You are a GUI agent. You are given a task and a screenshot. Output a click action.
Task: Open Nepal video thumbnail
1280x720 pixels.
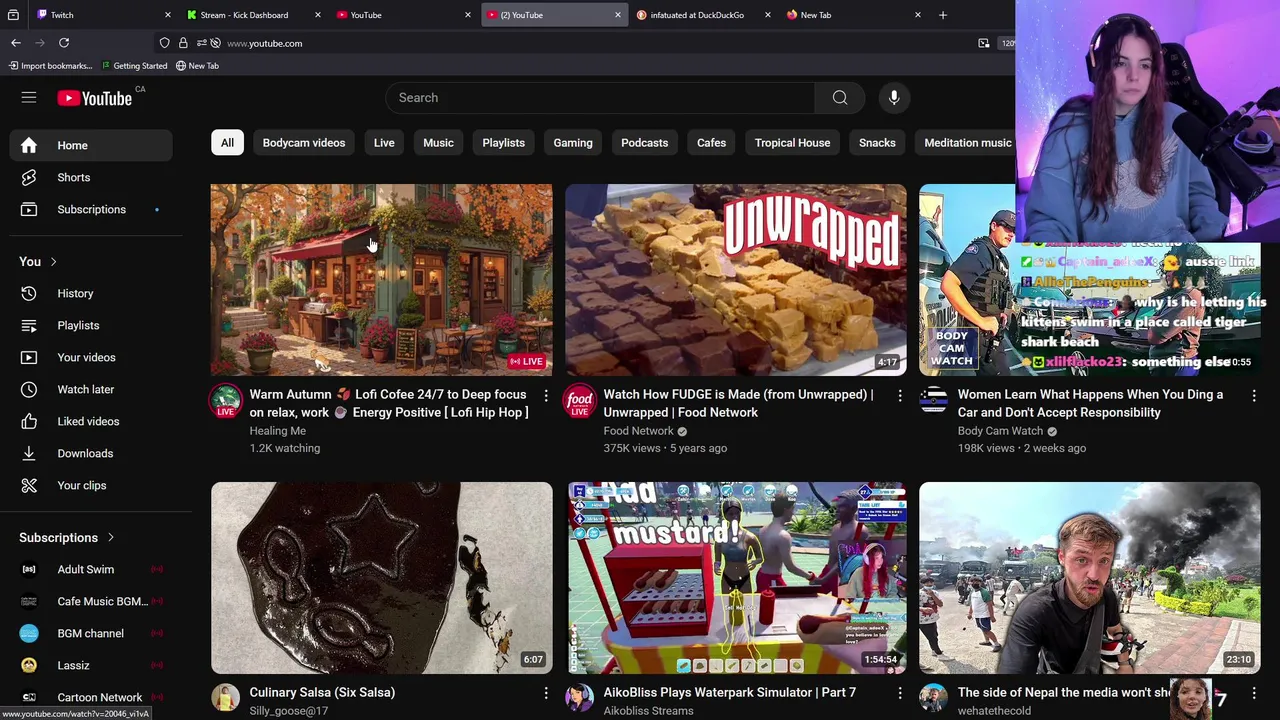(1090, 577)
